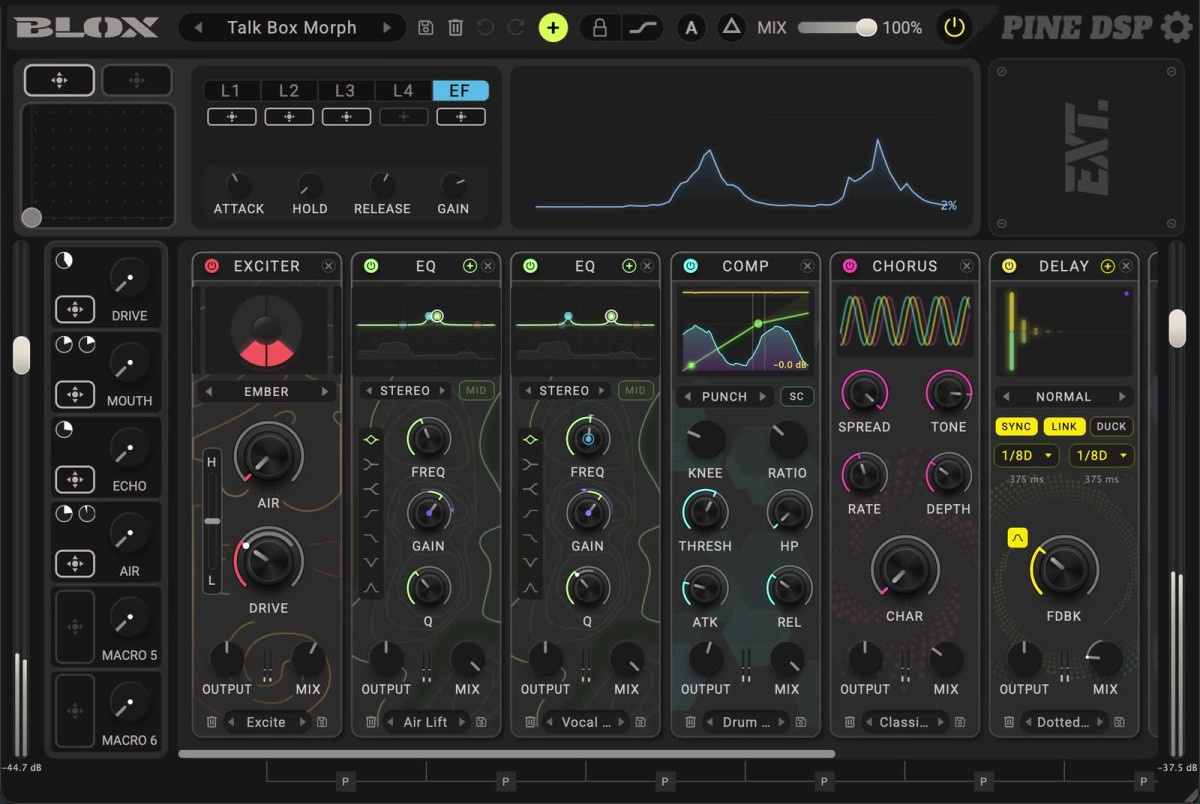Step the DELAY NORMAL mode to the next option

tap(1123, 397)
